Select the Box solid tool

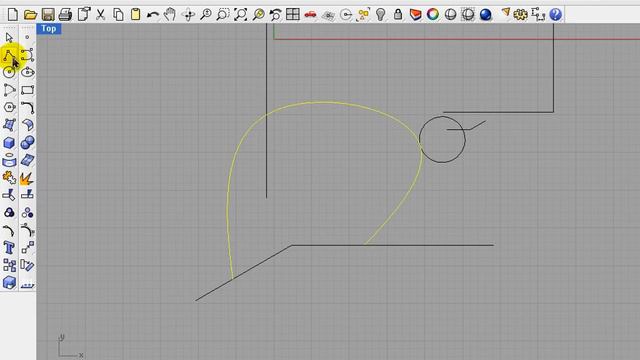coord(9,143)
